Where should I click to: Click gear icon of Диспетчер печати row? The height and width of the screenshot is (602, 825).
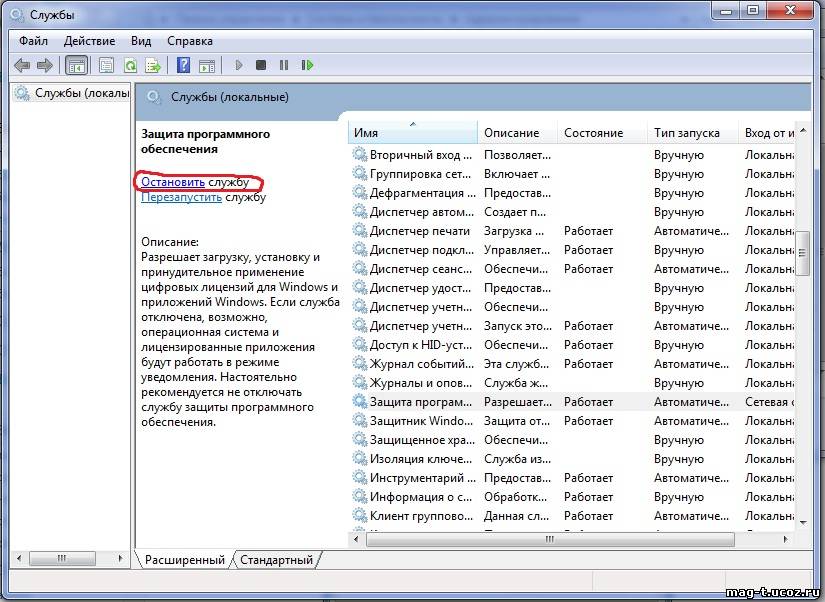click(x=360, y=230)
